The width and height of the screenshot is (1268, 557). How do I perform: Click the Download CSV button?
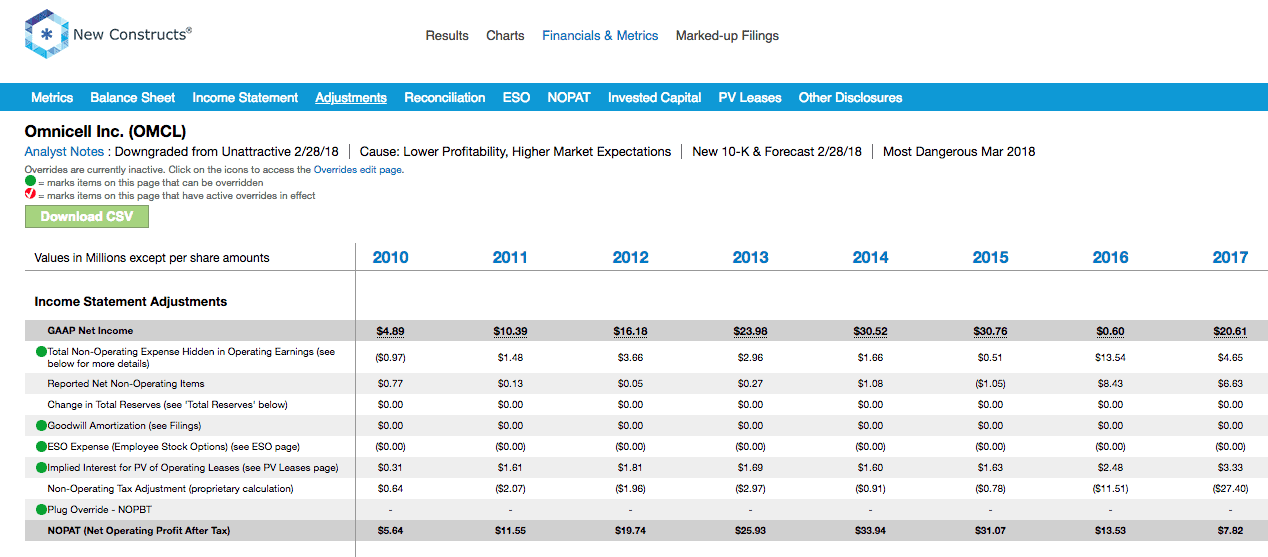pos(87,217)
